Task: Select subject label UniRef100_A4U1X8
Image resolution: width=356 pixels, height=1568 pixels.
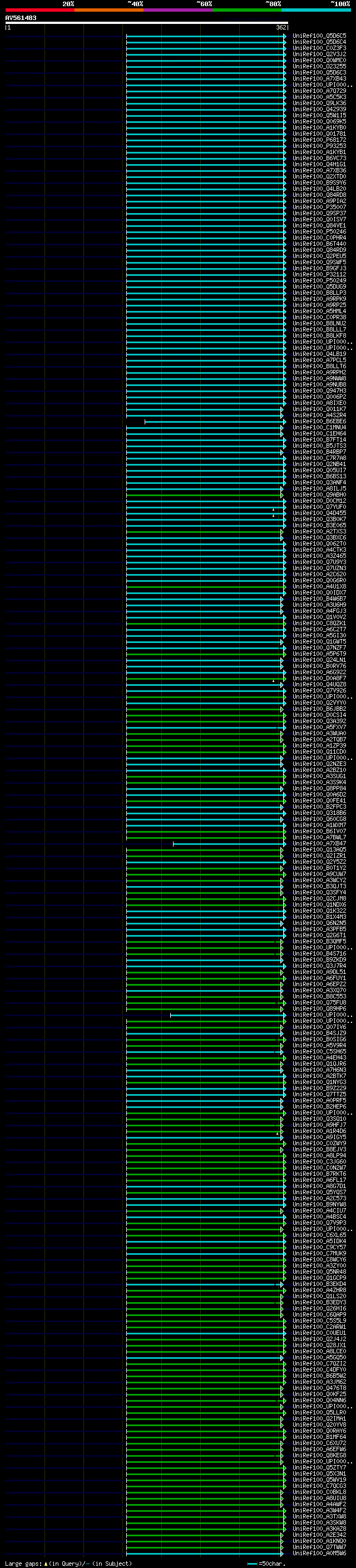Action: [319, 586]
